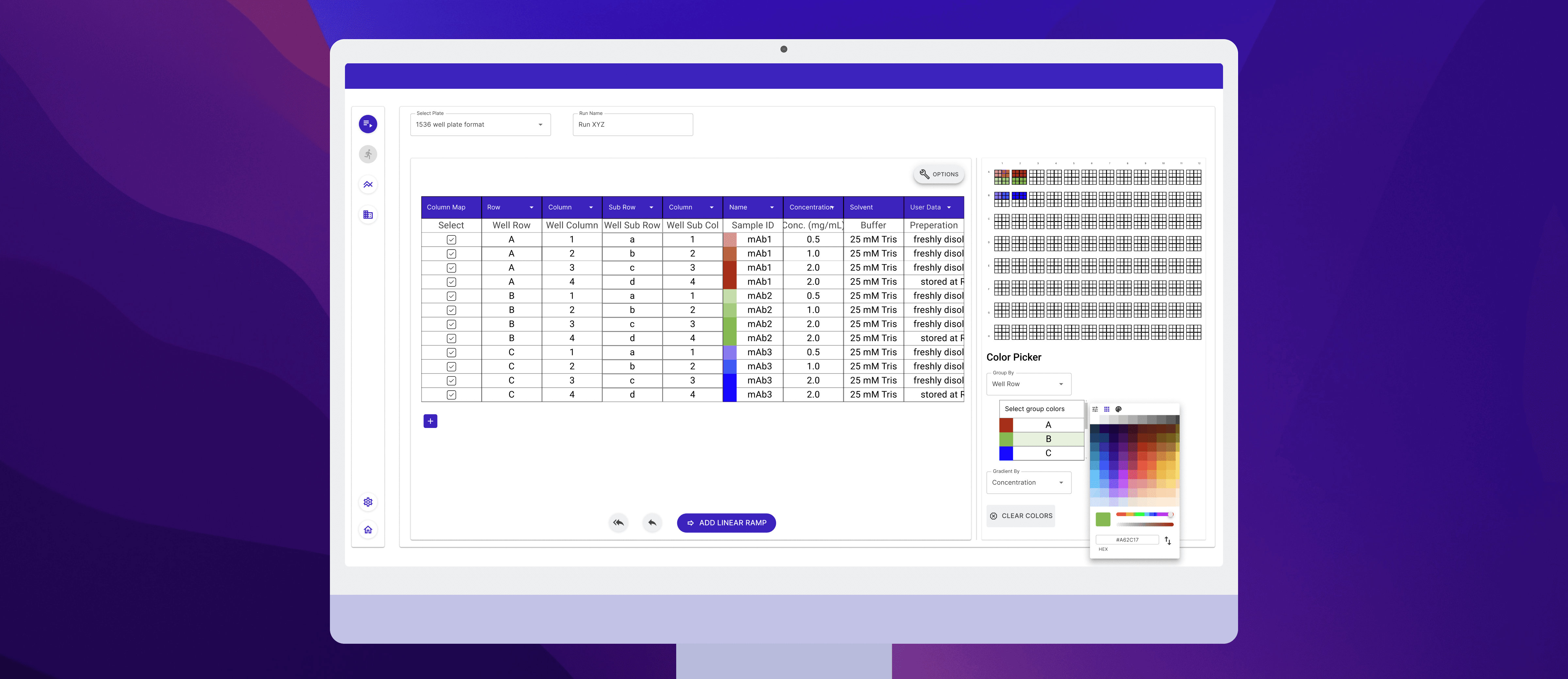Swap color format using arrows icon
The width and height of the screenshot is (1568, 679).
point(1168,540)
